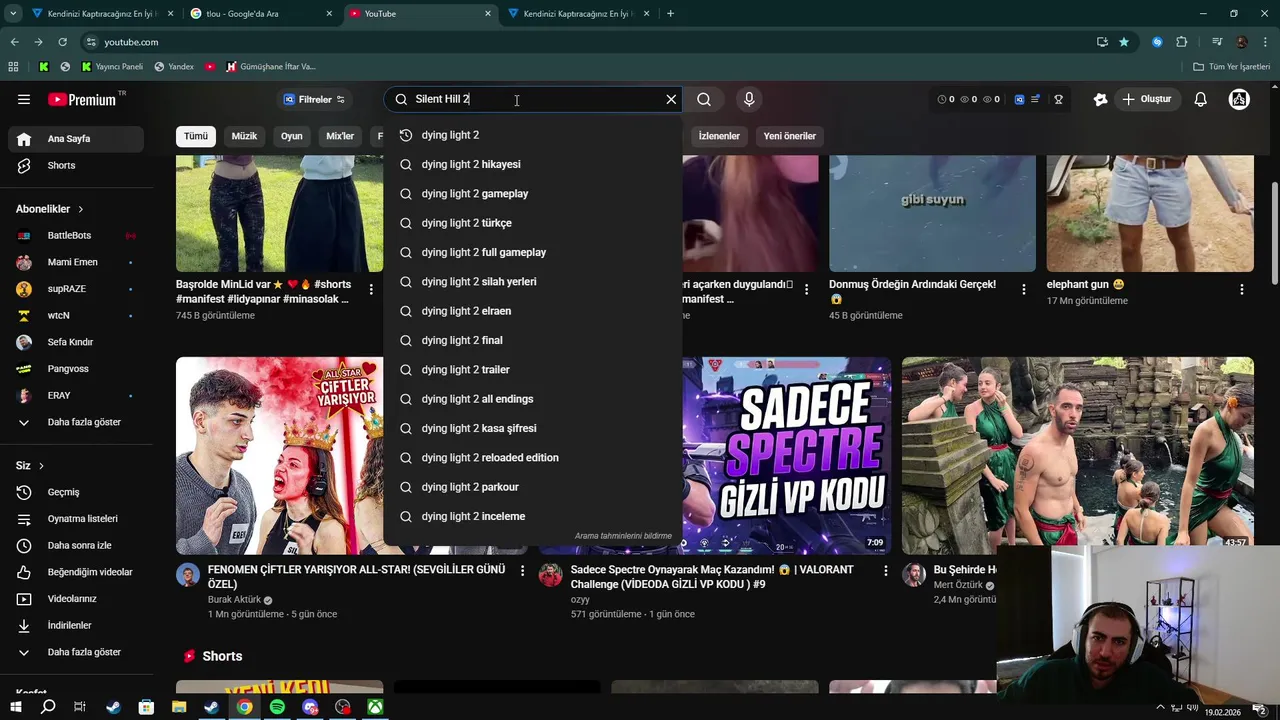Open Xbox app from the taskbar
Viewport: 1280px width, 720px height.
pos(375,707)
